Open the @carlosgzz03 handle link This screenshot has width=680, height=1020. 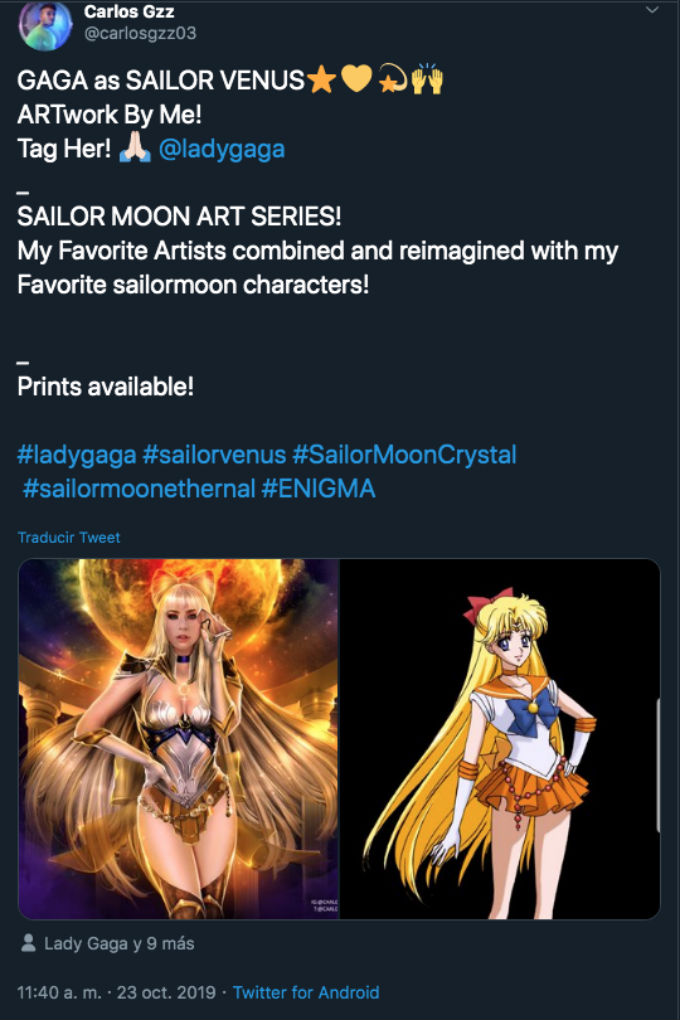click(x=140, y=33)
